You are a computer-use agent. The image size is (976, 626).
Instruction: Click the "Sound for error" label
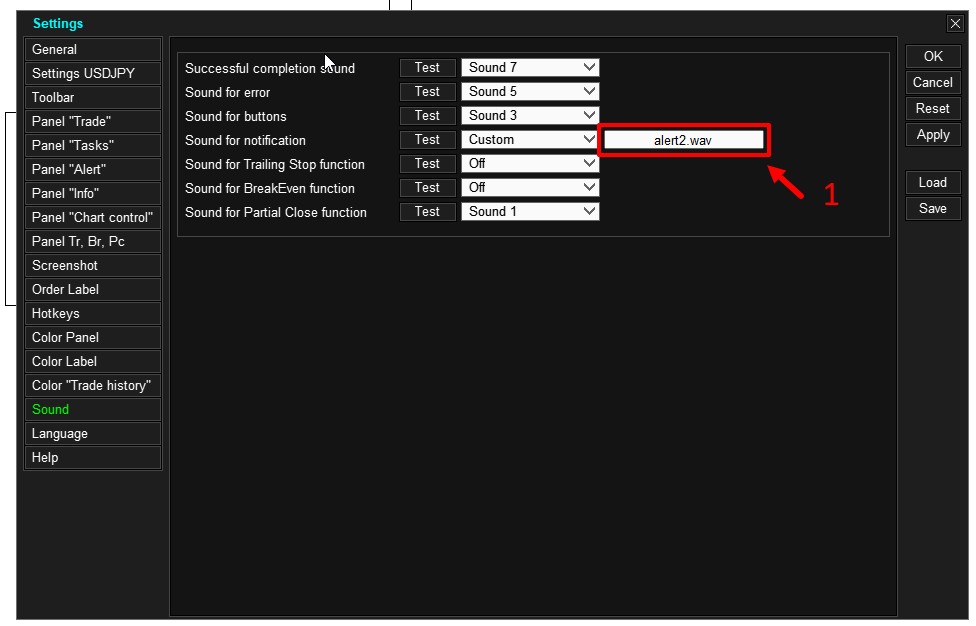[227, 92]
